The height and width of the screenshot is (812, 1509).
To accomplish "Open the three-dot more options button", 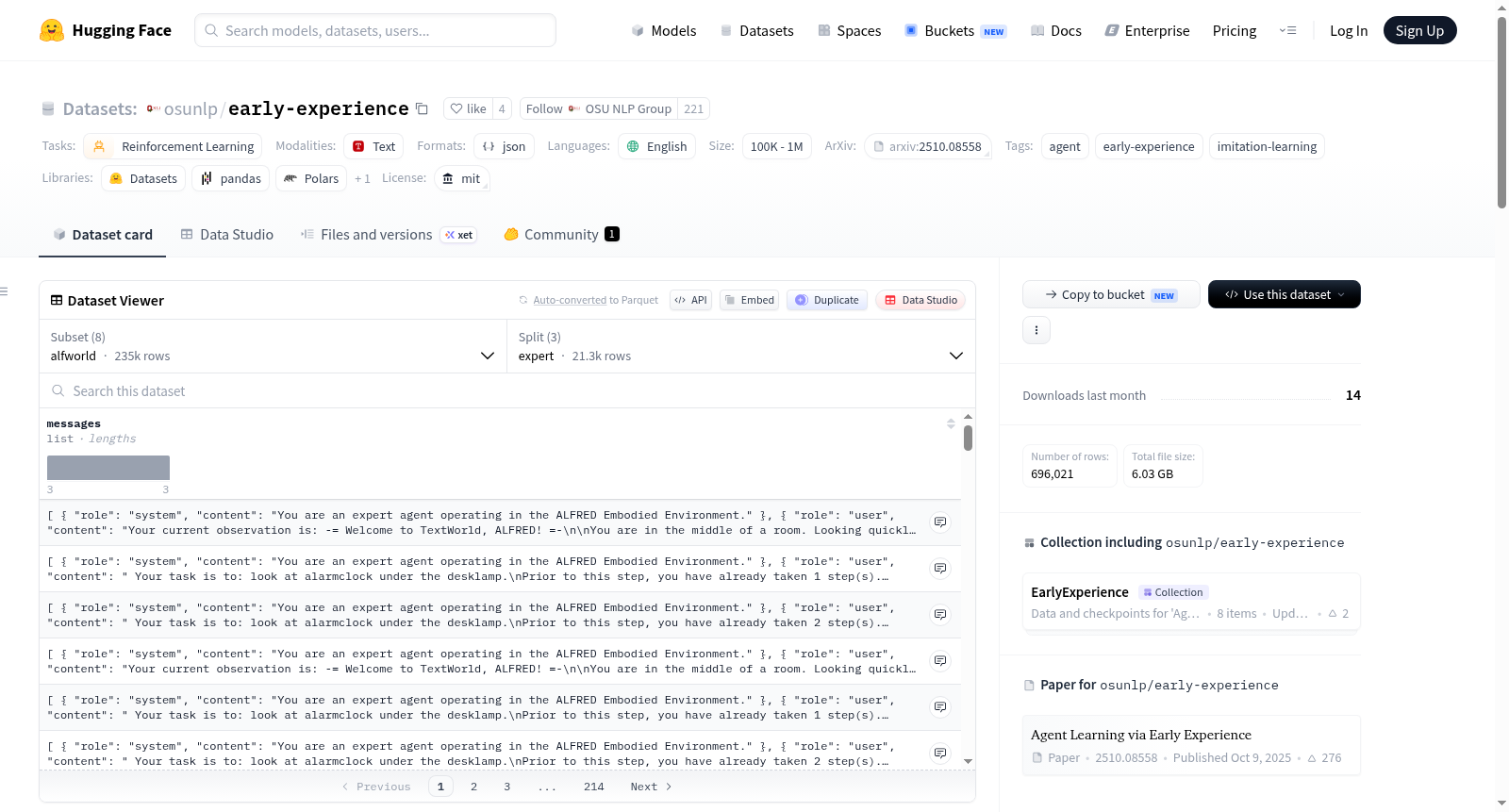I will (x=1036, y=330).
